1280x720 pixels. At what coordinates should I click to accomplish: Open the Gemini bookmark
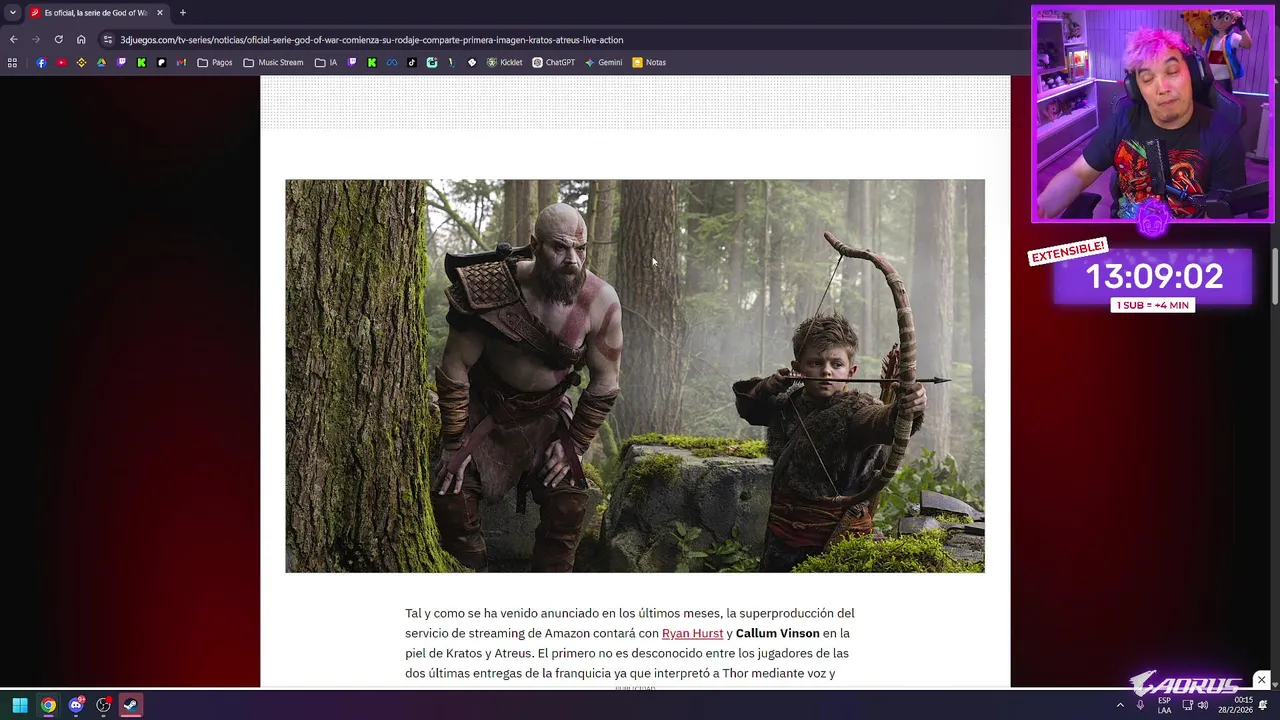[x=603, y=62]
